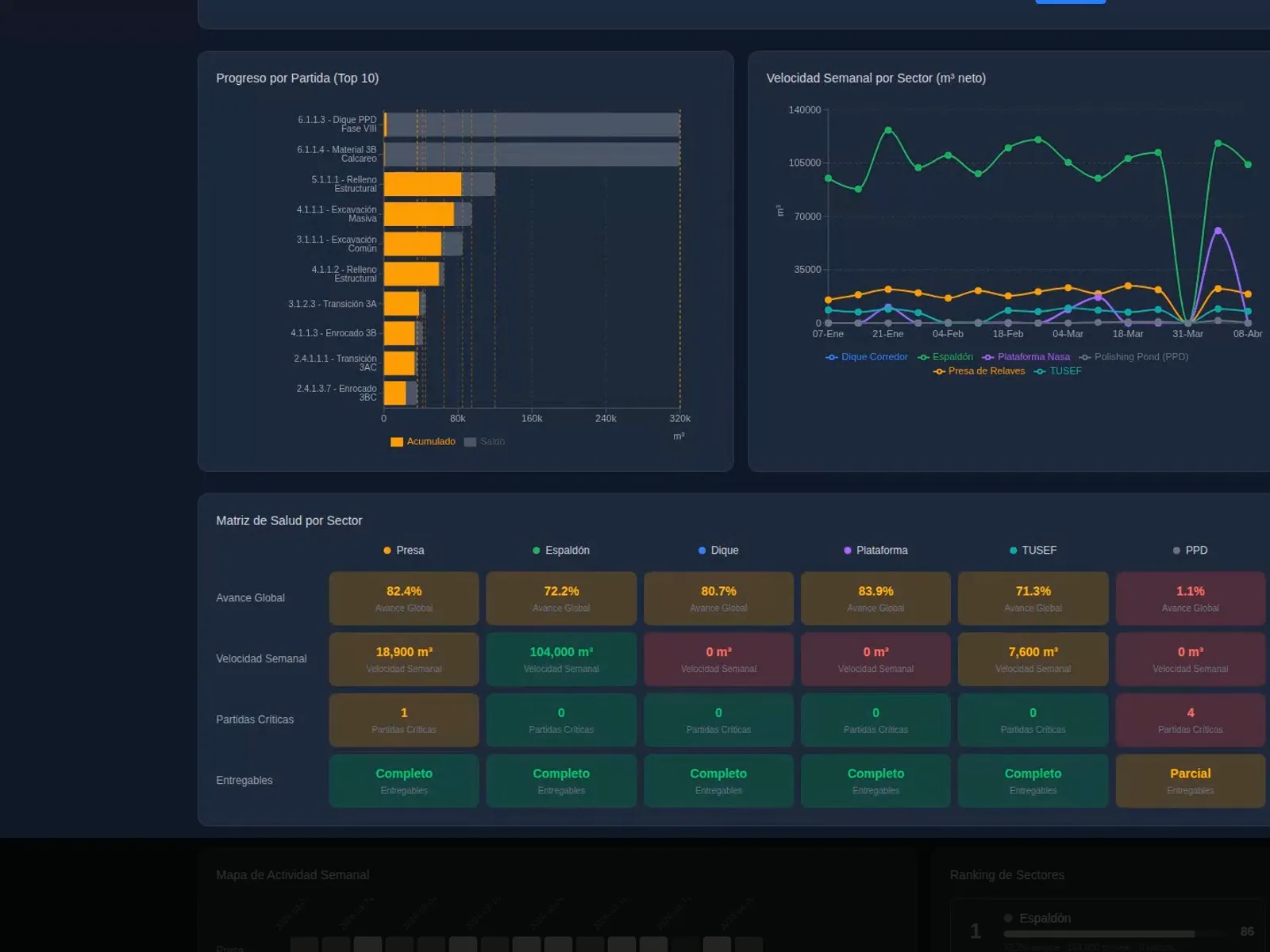Click the 2.4.1.3.7 Enrocado 3BC label

[337, 393]
